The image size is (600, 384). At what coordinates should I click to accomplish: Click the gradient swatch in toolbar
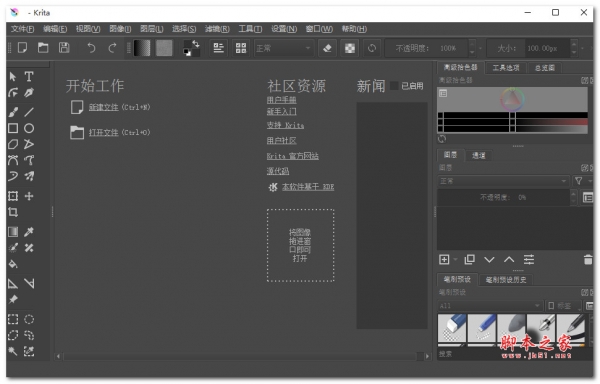(142, 48)
